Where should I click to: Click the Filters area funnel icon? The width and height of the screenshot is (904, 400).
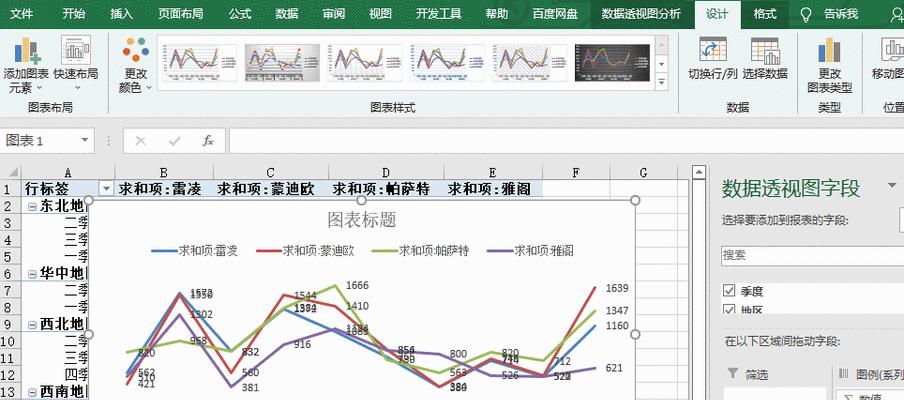(x=733, y=373)
